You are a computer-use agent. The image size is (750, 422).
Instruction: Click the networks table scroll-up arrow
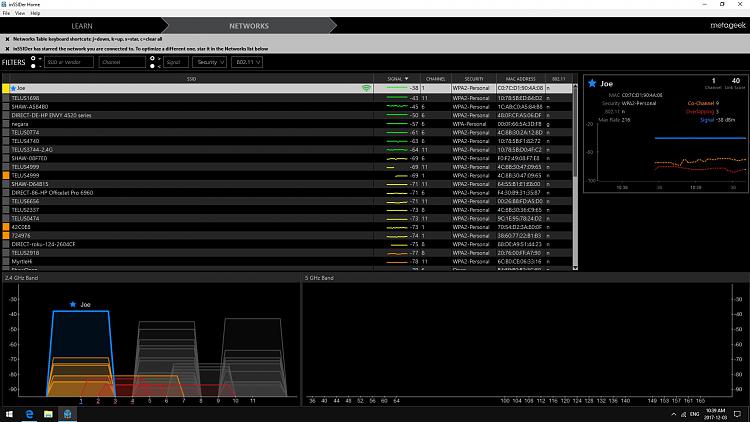(575, 87)
